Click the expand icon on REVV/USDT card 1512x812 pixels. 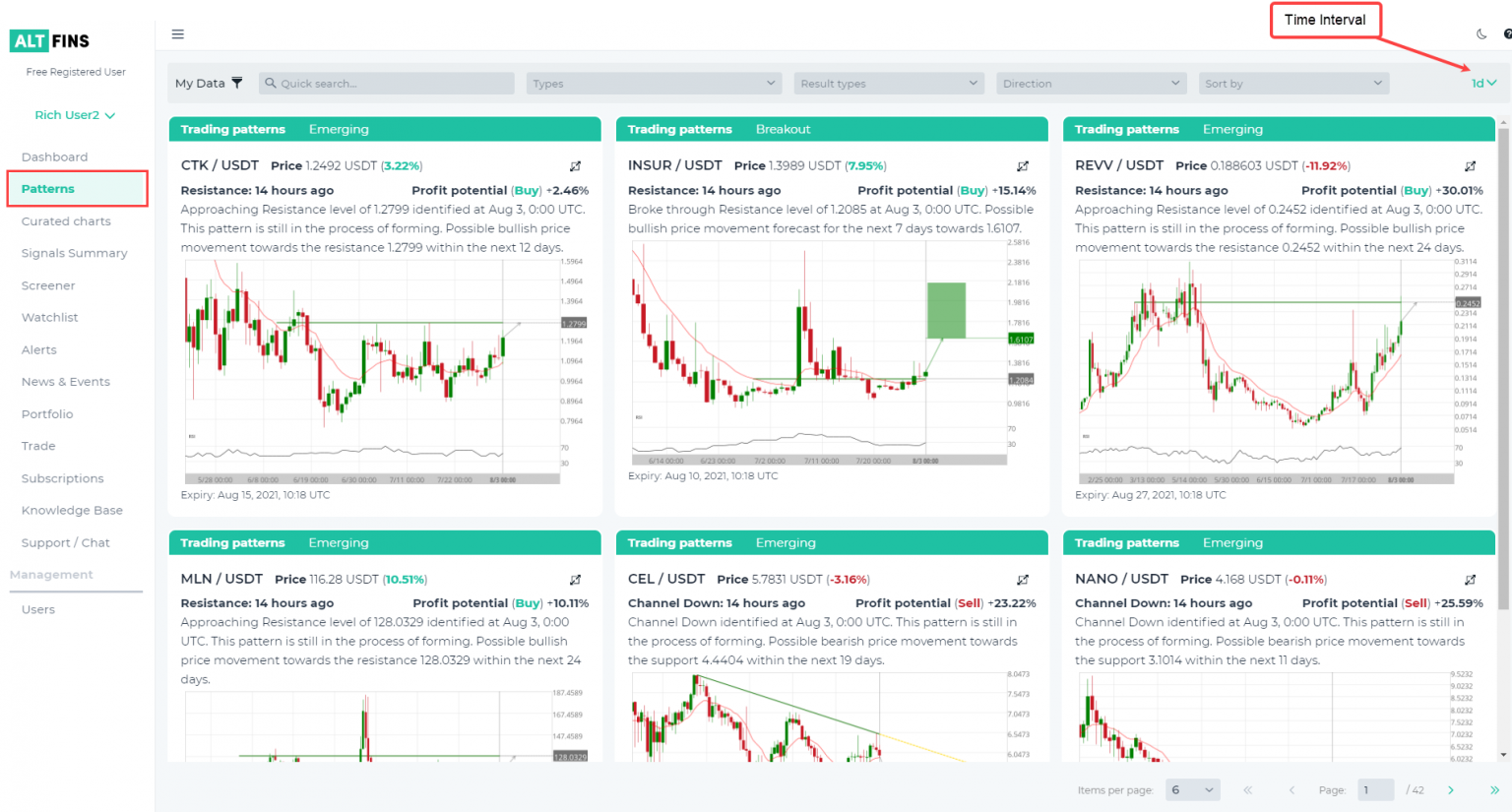(1470, 165)
